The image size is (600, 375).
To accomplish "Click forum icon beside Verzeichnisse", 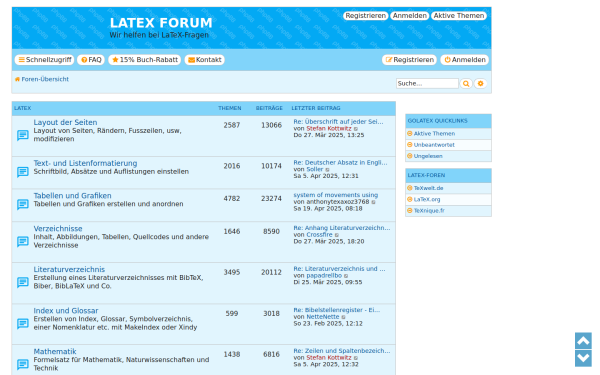I will pyautogui.click(x=23, y=242).
